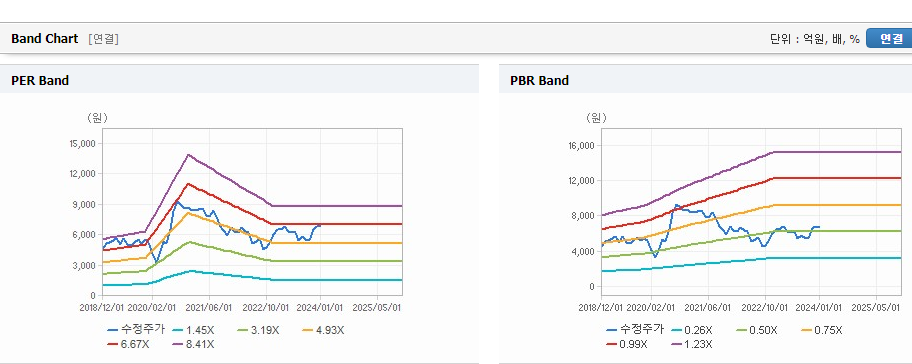Click the PBR Band panel title

tap(539, 81)
